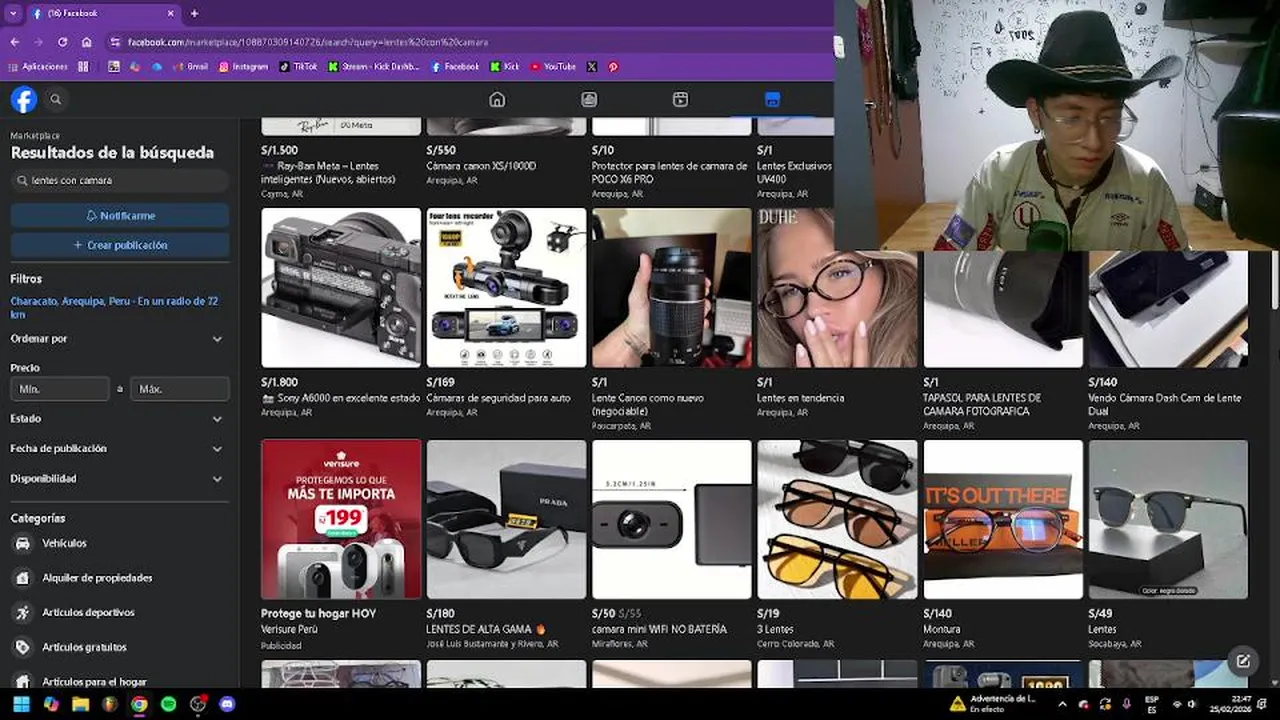The width and height of the screenshot is (1280, 720).
Task: Open the Pinterest bookmark icon
Action: [613, 67]
